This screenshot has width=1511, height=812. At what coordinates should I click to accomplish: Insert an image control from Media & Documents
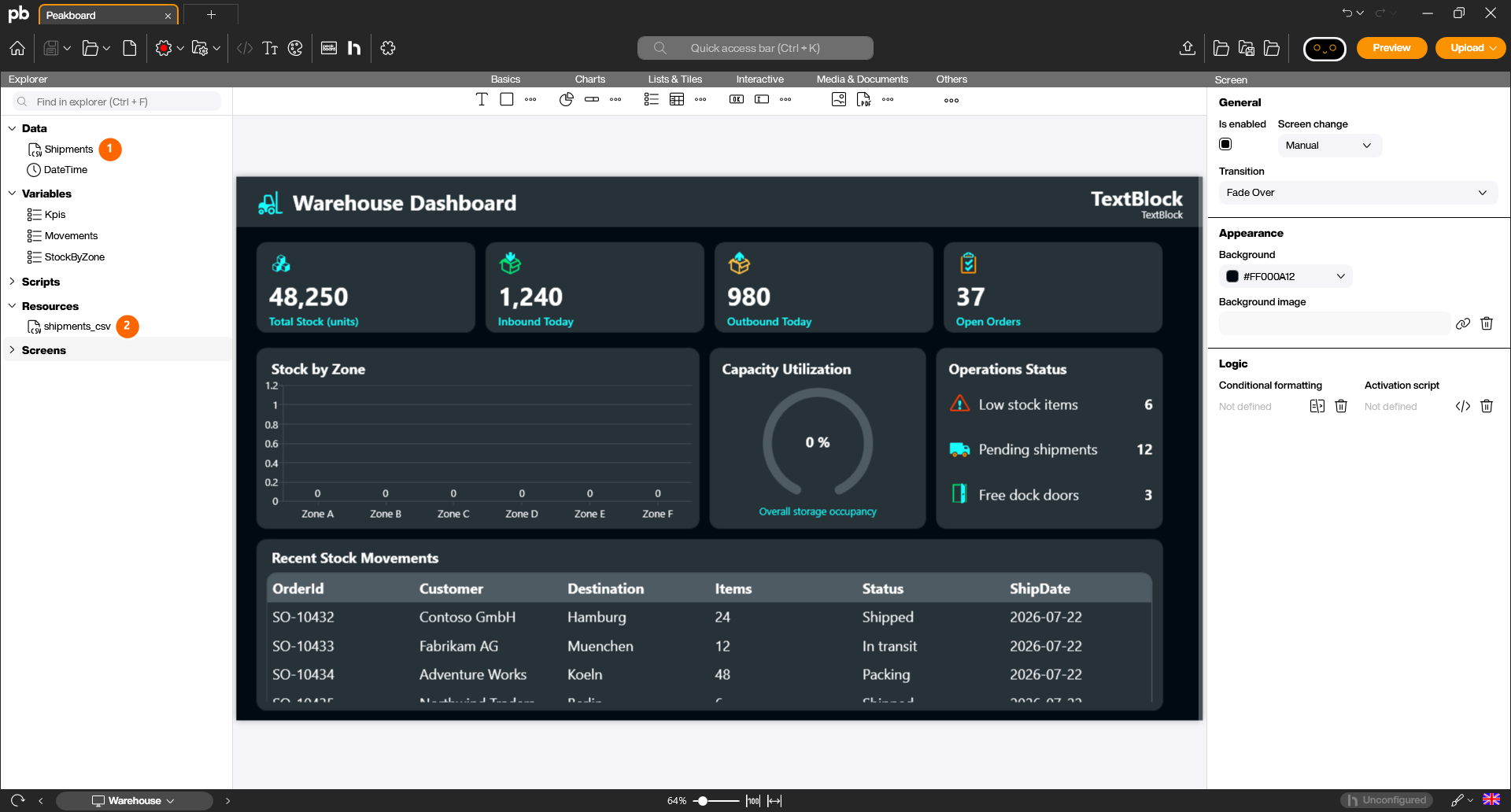839,99
